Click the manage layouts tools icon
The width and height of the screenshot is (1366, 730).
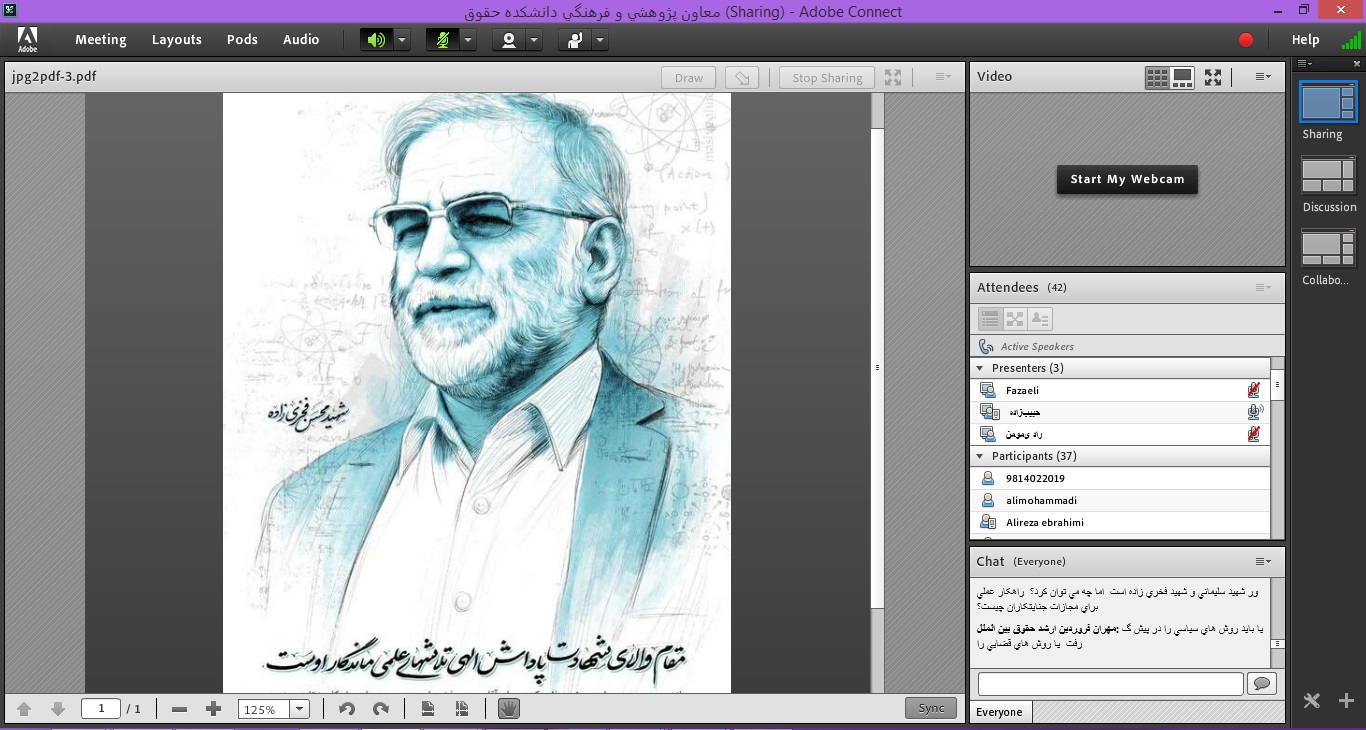[x=1312, y=701]
